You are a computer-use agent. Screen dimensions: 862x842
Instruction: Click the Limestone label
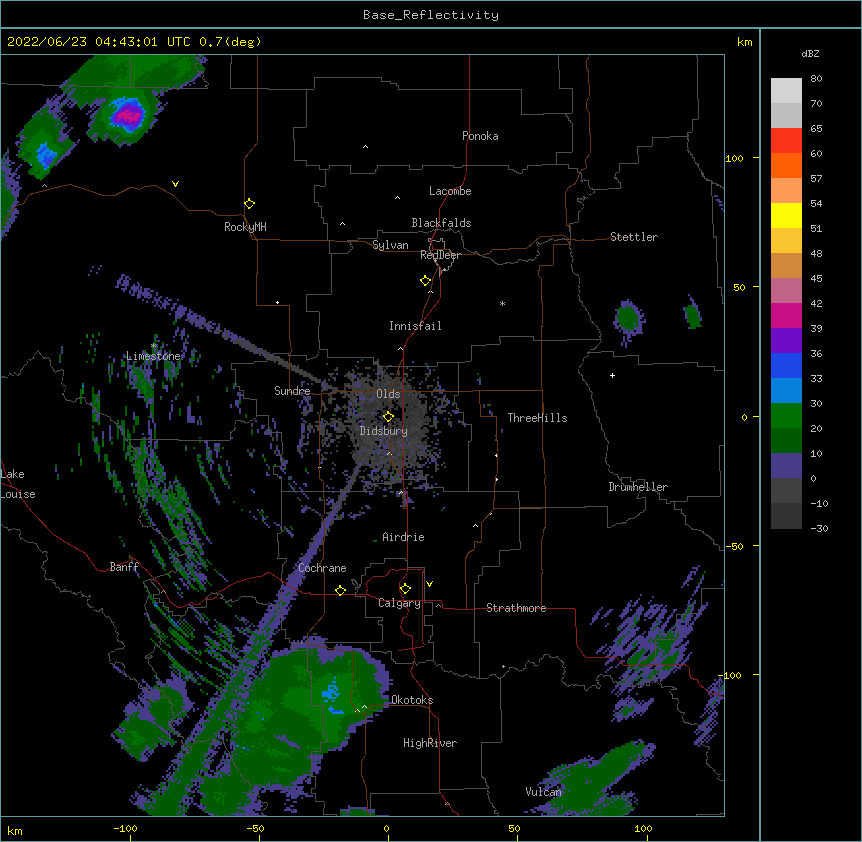point(153,356)
